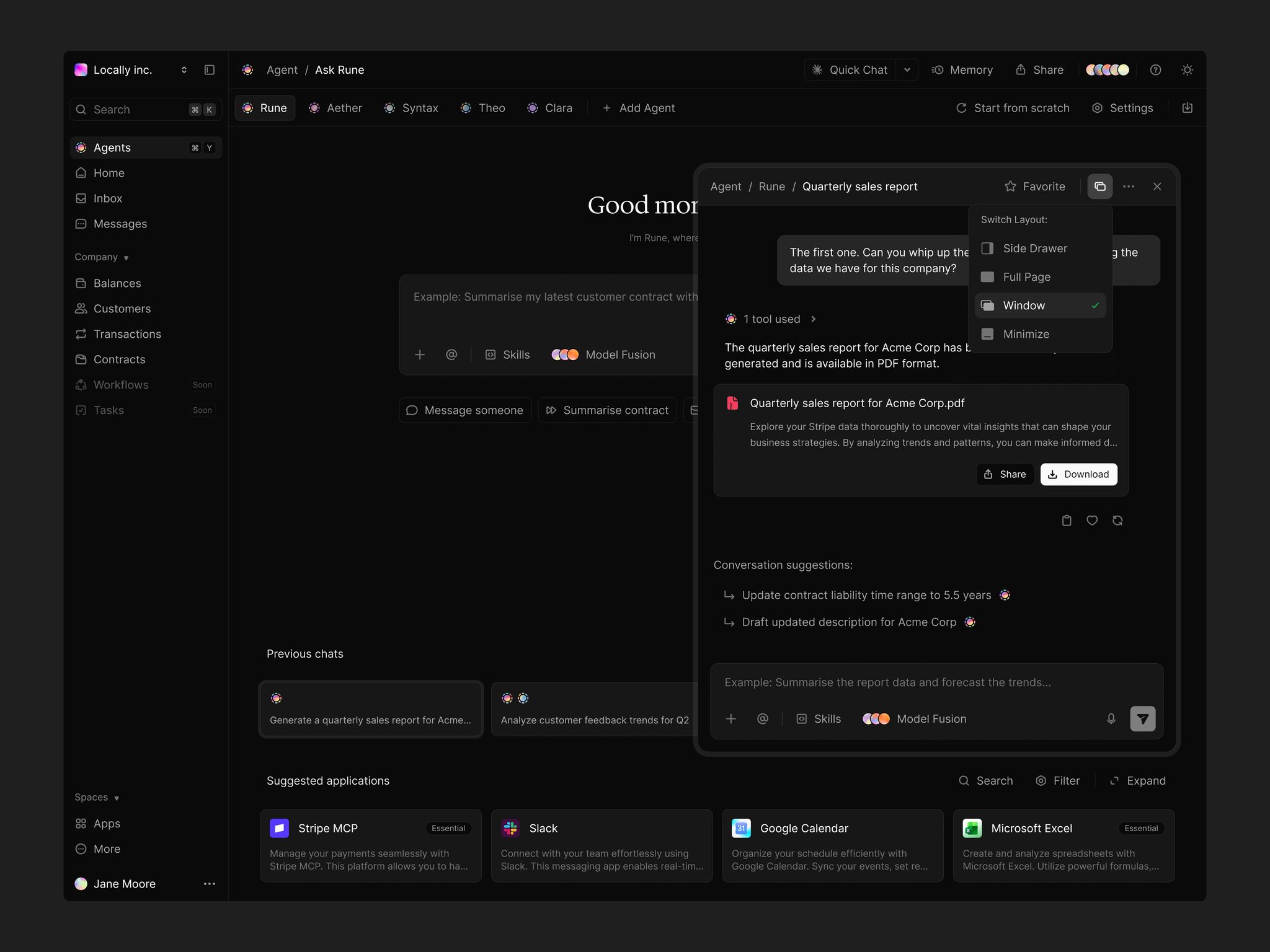This screenshot has width=1270, height=952.
Task: Toggle light theme sun icon
Action: (x=1187, y=70)
